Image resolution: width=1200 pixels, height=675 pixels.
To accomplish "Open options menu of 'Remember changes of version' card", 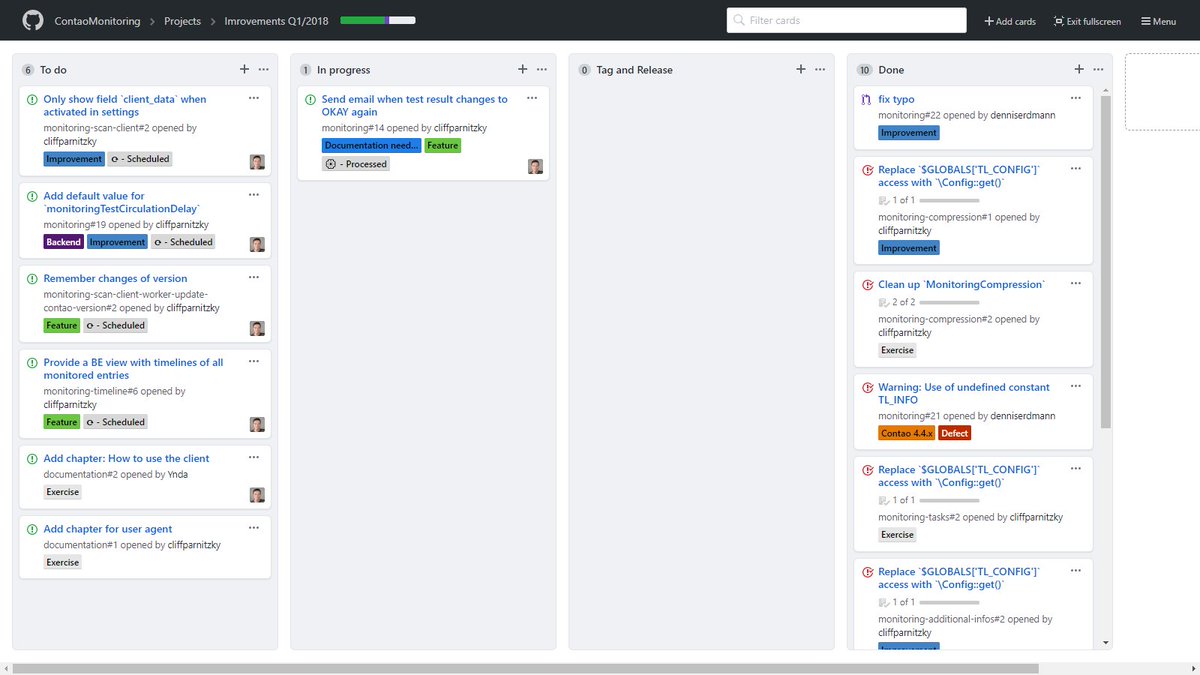I will [254, 277].
